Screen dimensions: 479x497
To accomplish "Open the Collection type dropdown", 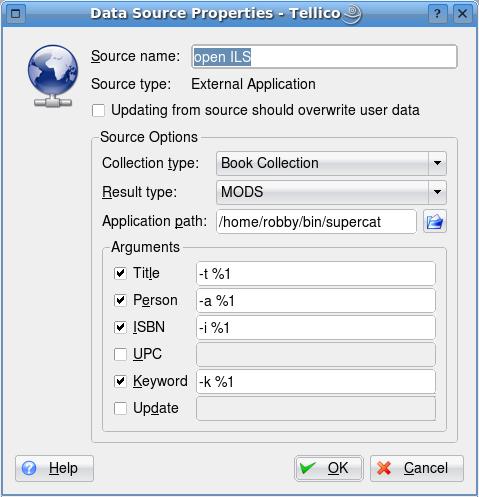I will tap(331, 163).
